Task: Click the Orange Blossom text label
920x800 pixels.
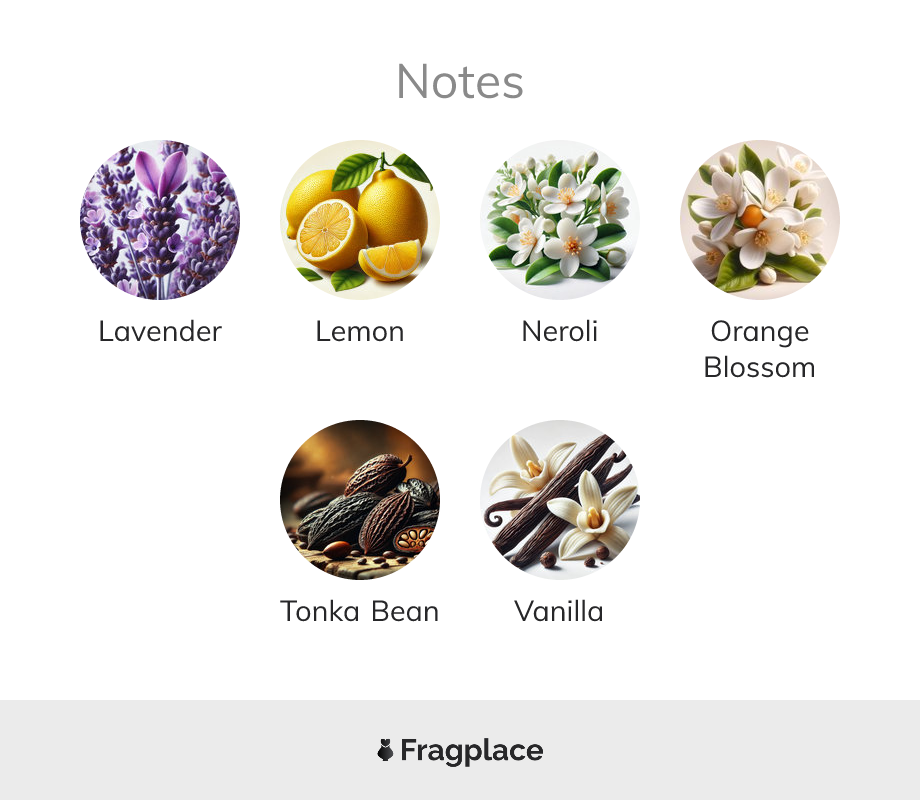Action: 760,350
